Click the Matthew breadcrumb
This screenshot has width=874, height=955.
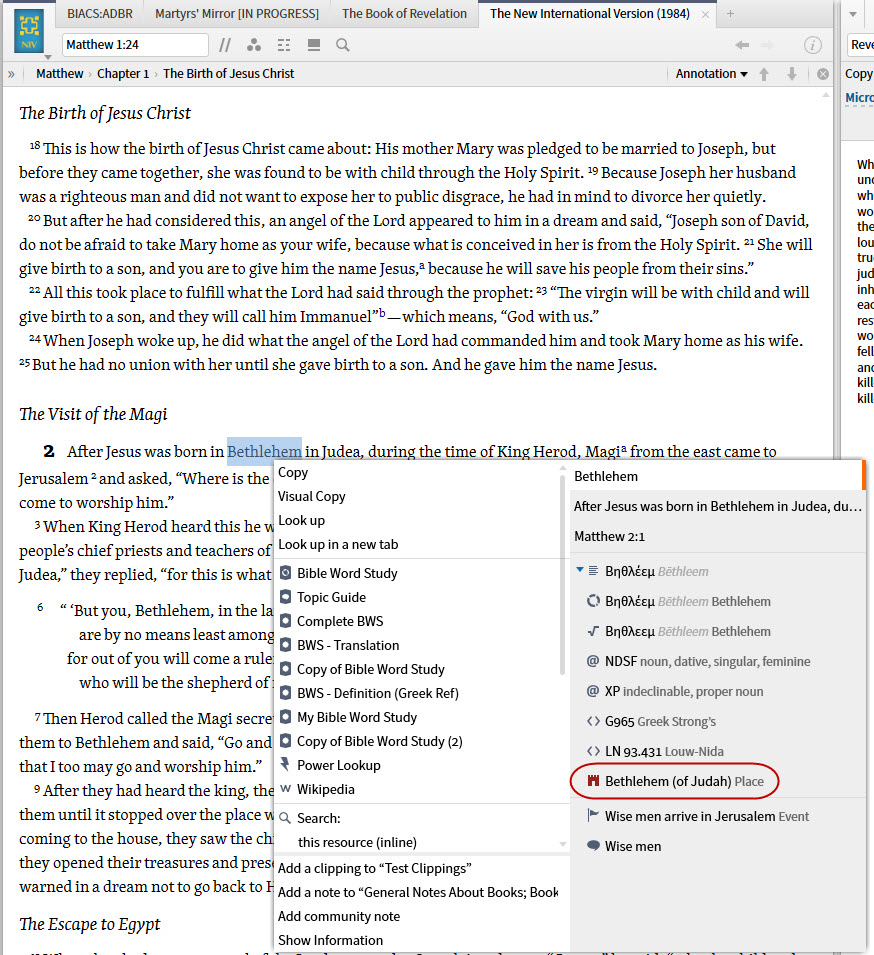pos(59,74)
